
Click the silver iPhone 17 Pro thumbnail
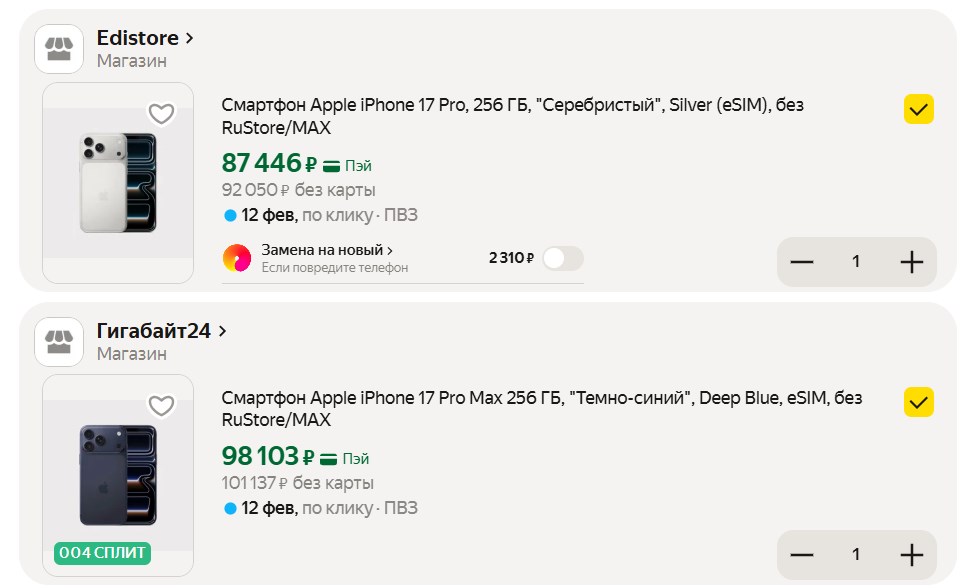point(118,183)
